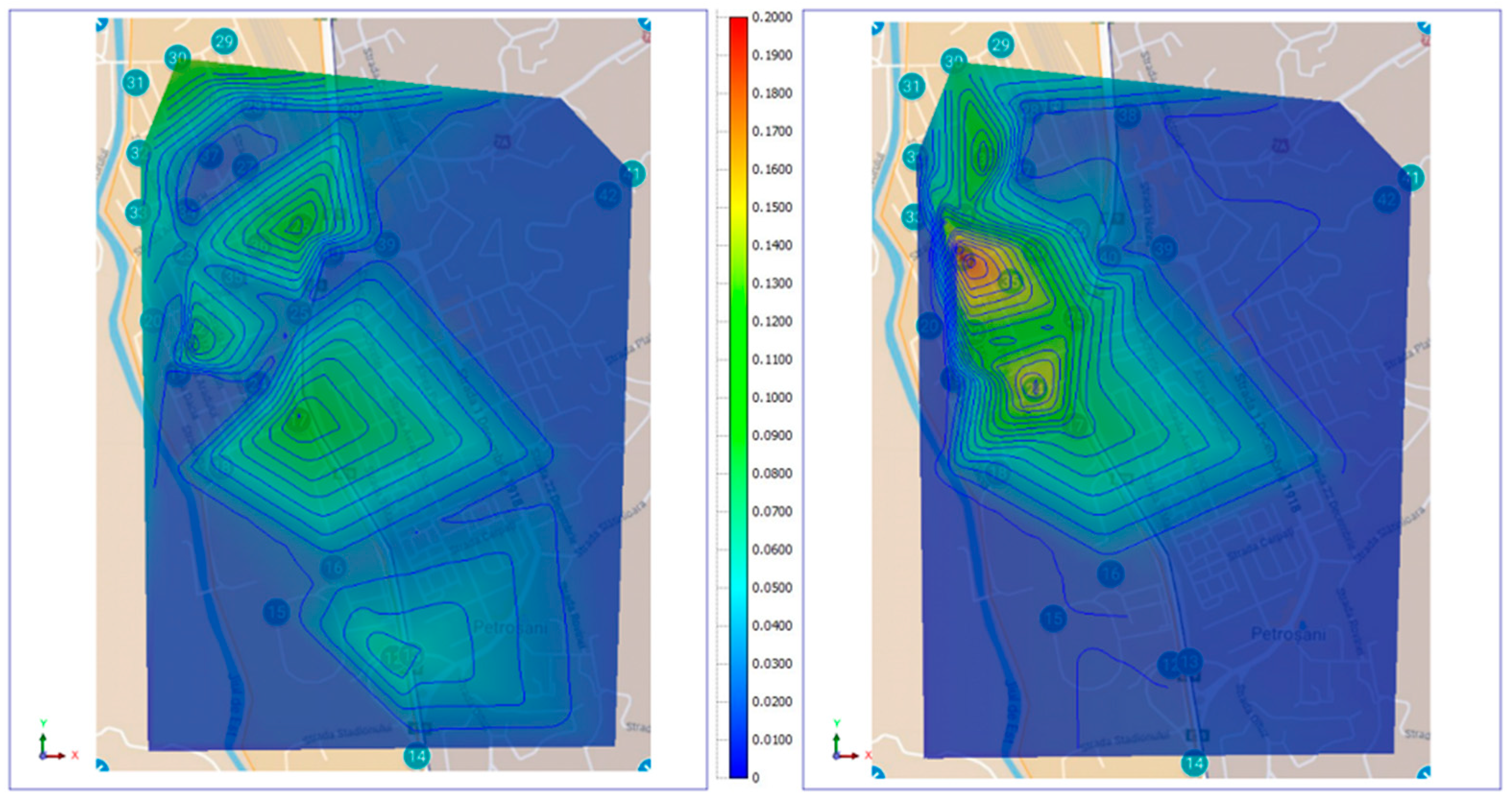Select marker 39 in right map
The width and height of the screenshot is (1512, 801).
pyautogui.click(x=1164, y=249)
